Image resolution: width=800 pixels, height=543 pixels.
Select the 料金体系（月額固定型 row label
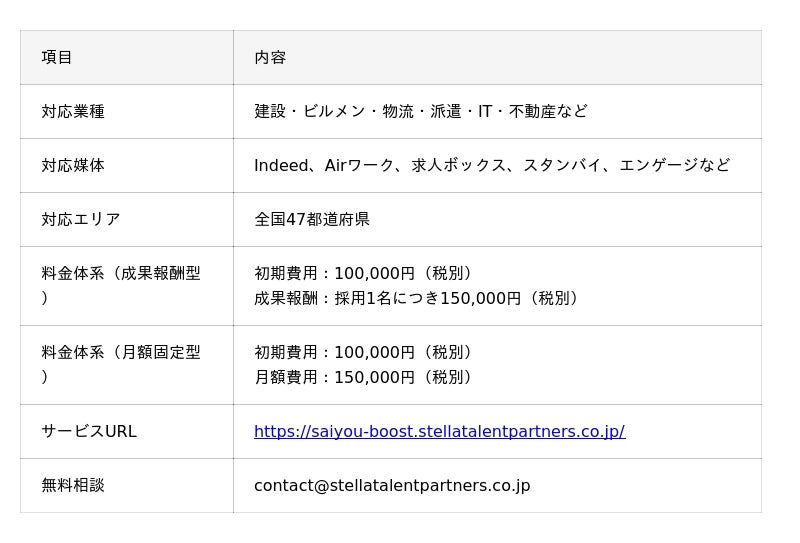point(121,353)
